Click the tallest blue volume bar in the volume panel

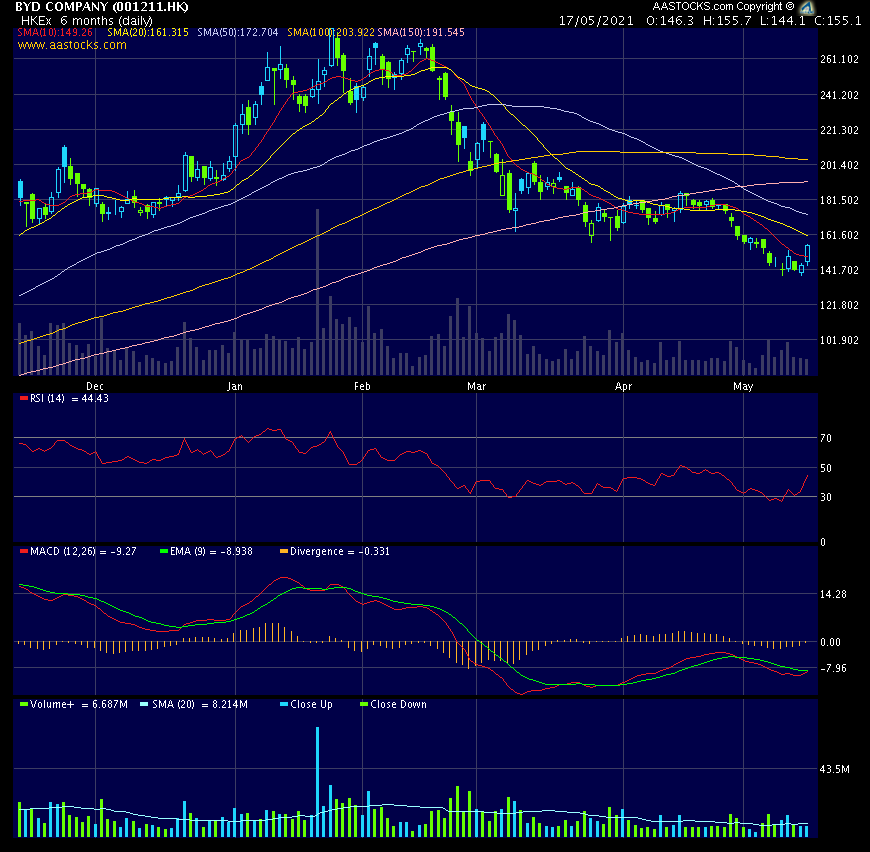click(317, 782)
